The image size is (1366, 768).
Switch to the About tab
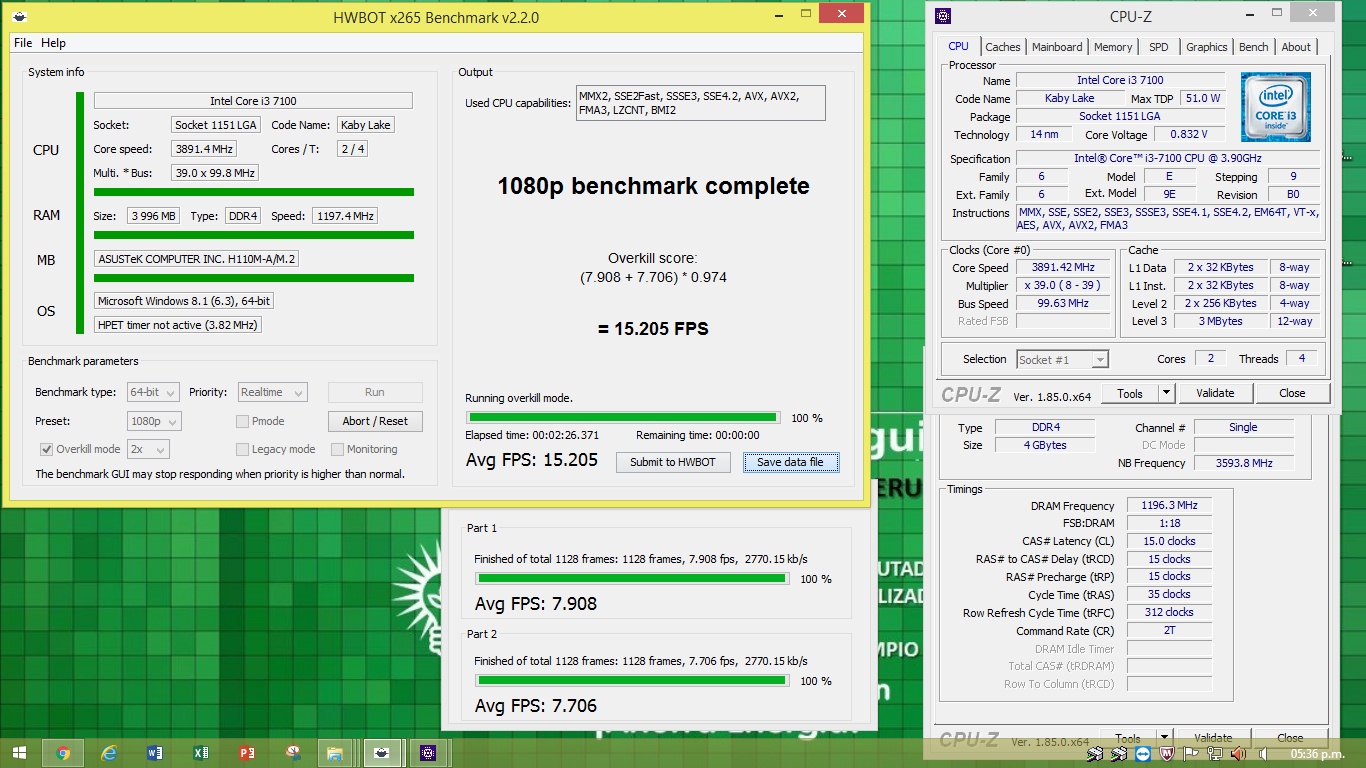1296,47
